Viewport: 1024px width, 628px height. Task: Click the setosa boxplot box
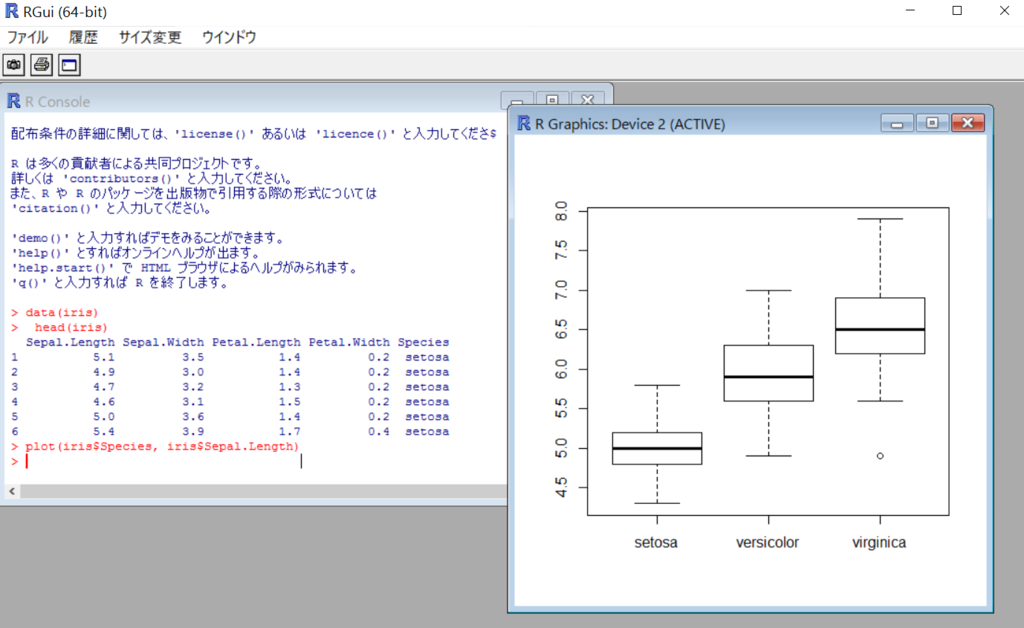tap(657, 448)
